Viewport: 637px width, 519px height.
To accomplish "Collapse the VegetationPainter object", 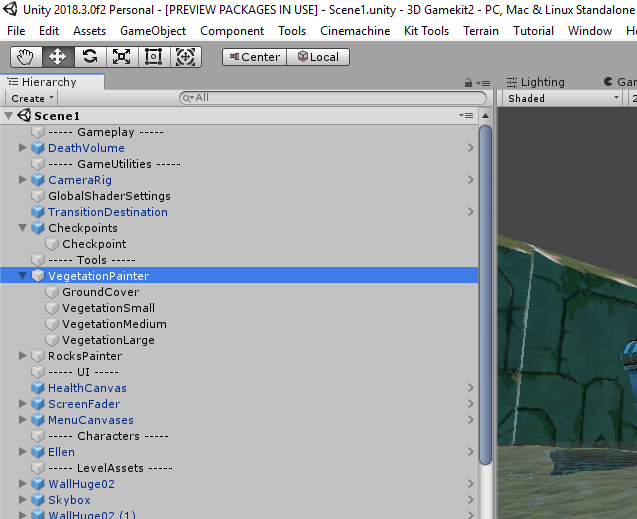I will pos(23,276).
